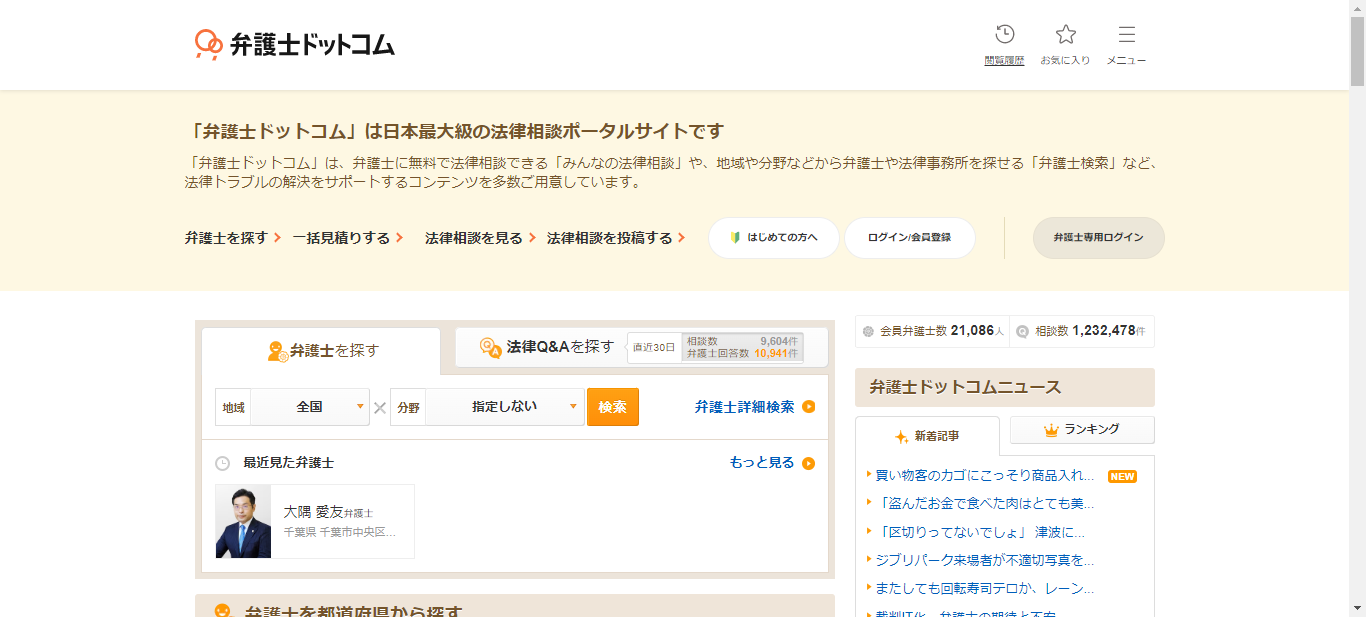Click the scrollbar down arrow
The image size is (1366, 617).
click(x=1357, y=608)
